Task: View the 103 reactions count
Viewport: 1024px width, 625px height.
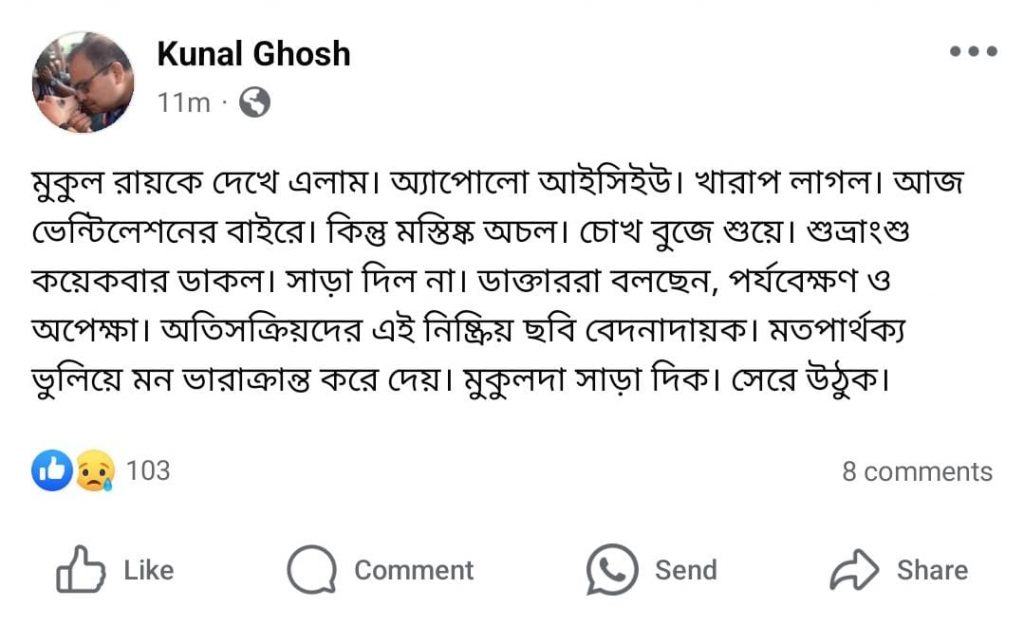Action: (x=148, y=470)
